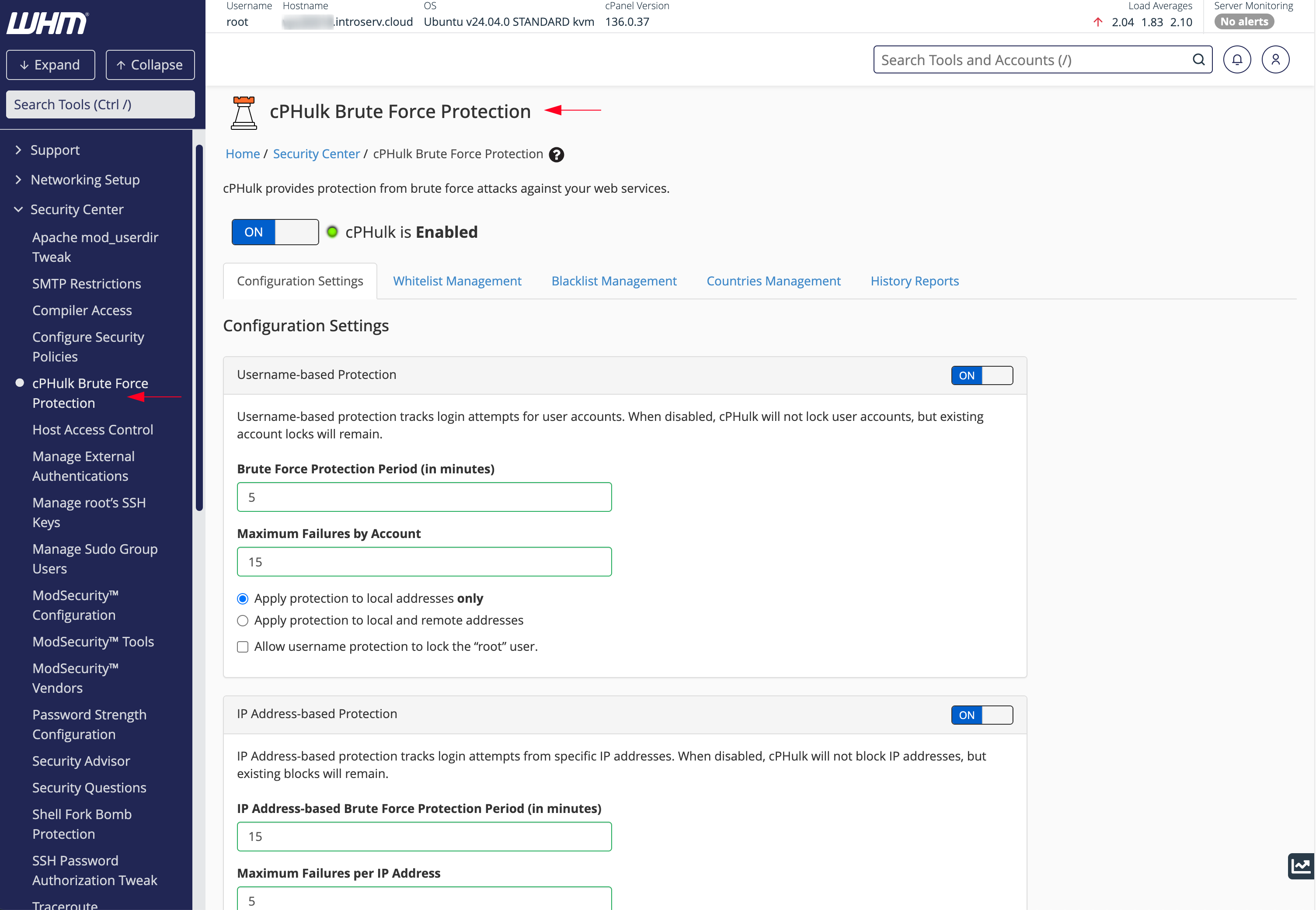Toggle Username-based Protection switch
The image size is (1316, 910).
tap(982, 375)
